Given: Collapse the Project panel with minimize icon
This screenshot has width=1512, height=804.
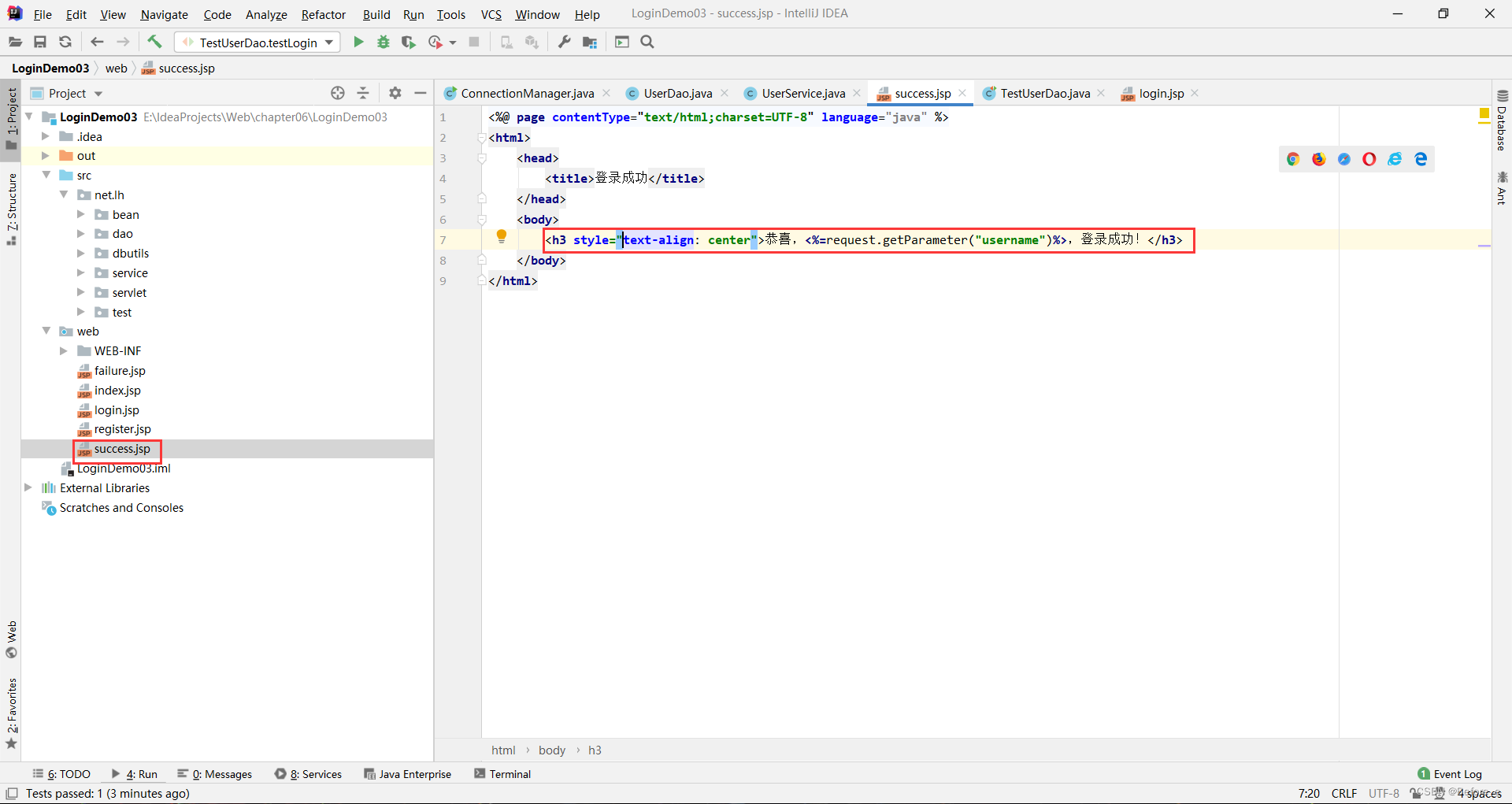Looking at the screenshot, I should (420, 93).
